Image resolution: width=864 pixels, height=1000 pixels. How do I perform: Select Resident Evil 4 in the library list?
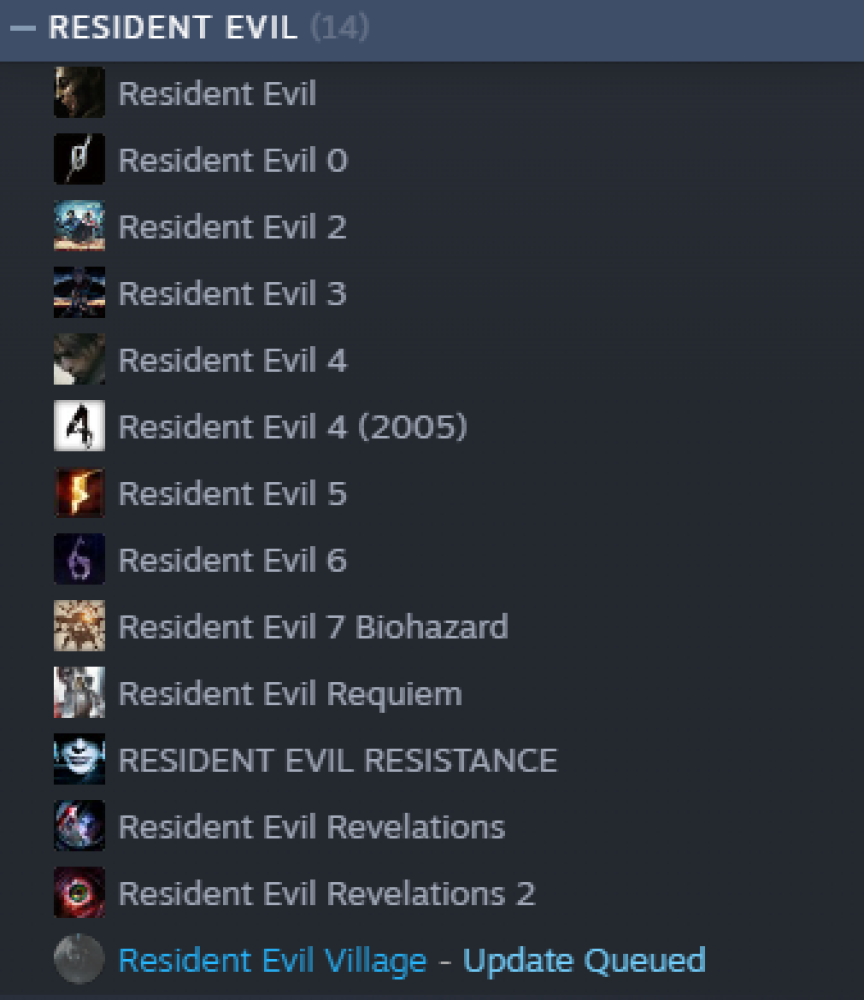tap(432, 360)
